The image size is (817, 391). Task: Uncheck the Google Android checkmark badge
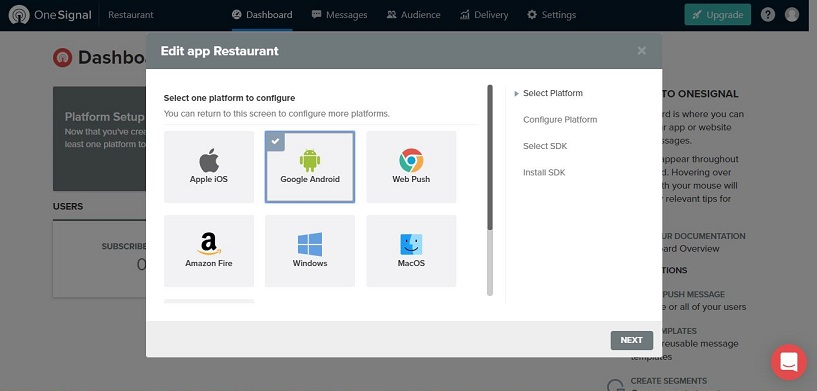click(275, 141)
